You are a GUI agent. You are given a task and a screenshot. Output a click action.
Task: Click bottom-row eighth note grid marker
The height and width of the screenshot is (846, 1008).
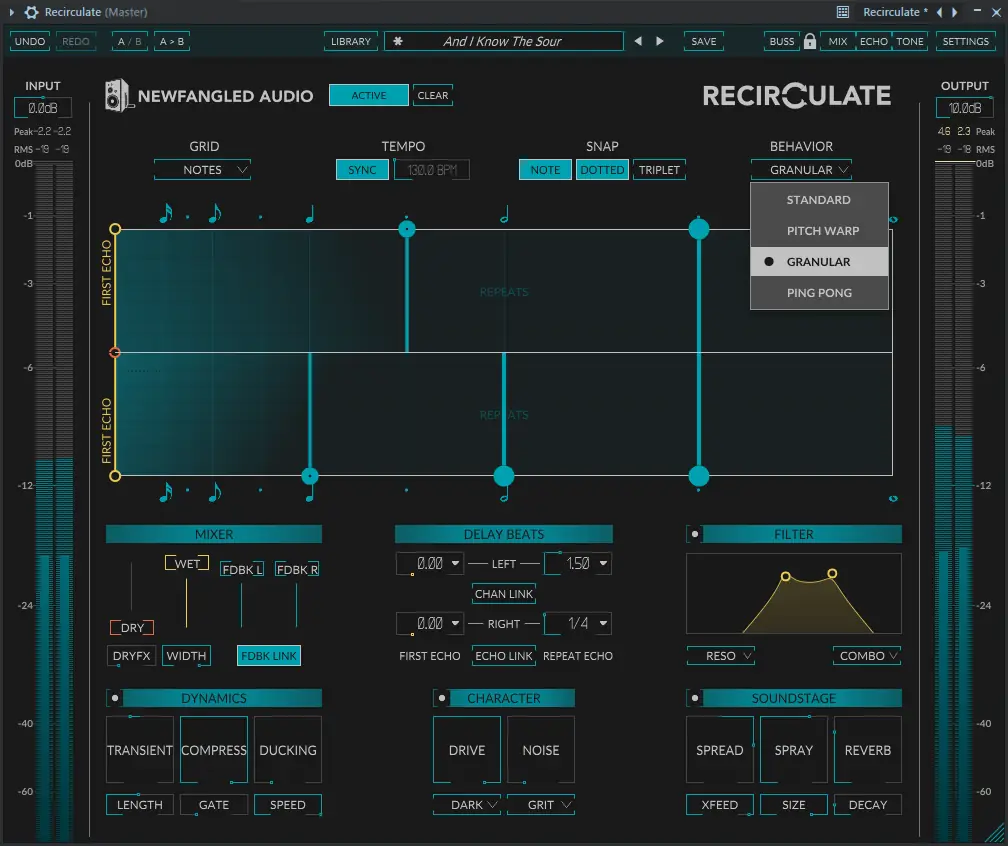[x=215, y=492]
